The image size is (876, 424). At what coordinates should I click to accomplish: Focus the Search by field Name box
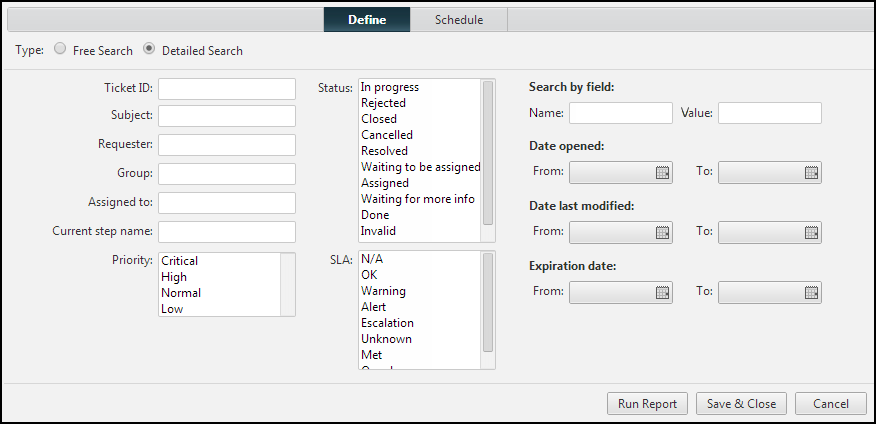click(x=620, y=113)
